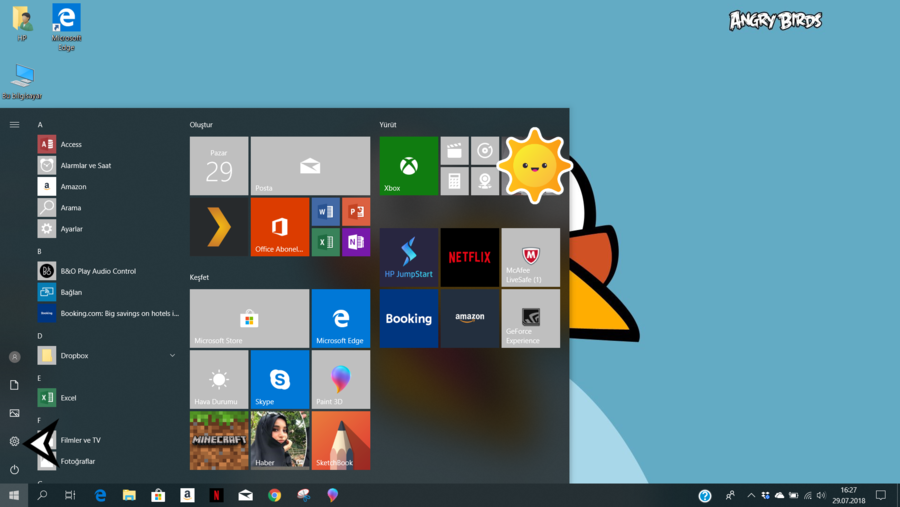Open the Office Abonel... tile
The width and height of the screenshot is (900, 507).
point(280,227)
